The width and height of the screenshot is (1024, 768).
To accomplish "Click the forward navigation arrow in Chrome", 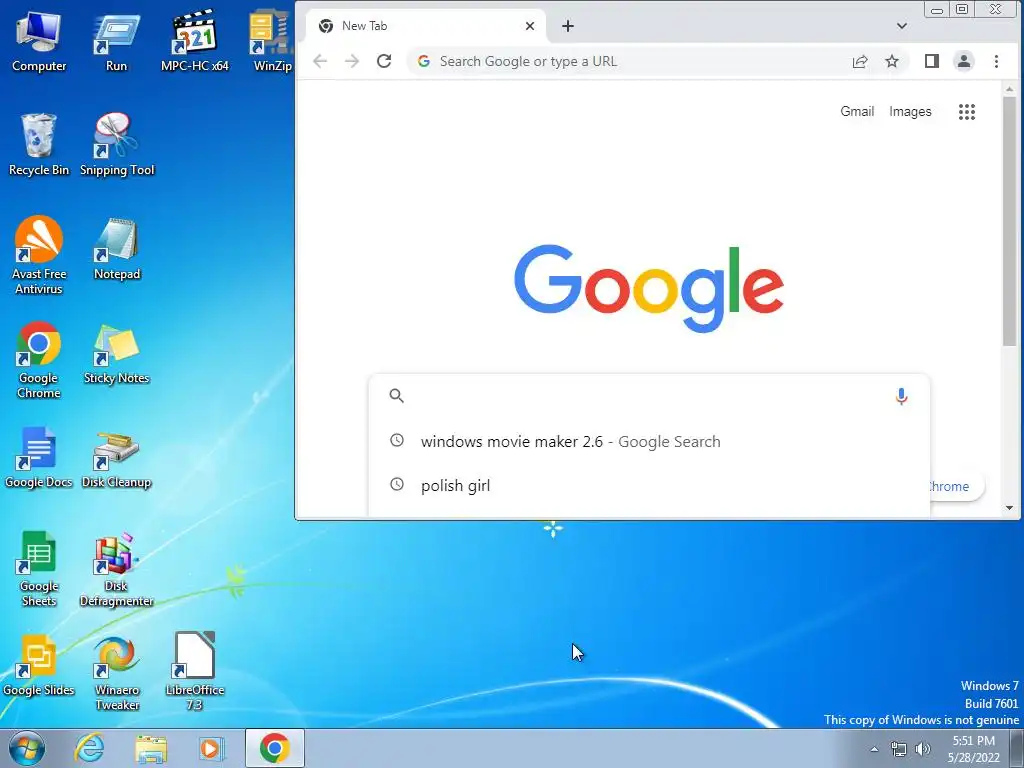I will pyautogui.click(x=352, y=61).
